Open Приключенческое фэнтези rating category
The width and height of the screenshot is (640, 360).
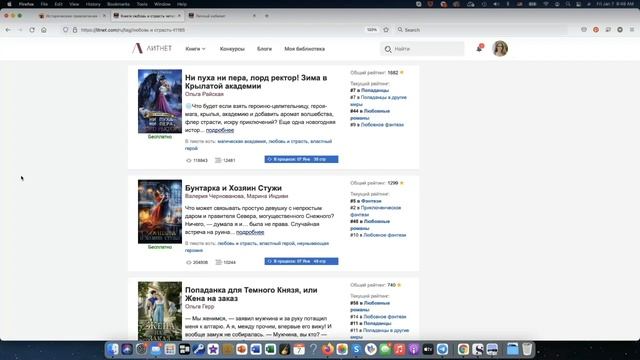pyautogui.click(x=376, y=211)
